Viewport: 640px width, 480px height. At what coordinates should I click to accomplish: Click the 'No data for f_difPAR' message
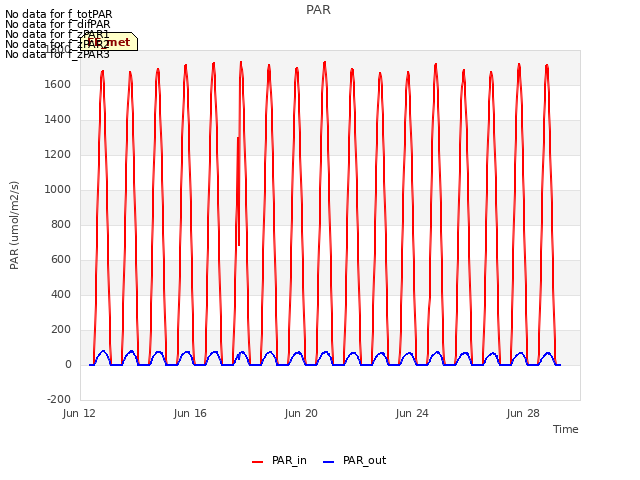pyautogui.click(x=58, y=24)
